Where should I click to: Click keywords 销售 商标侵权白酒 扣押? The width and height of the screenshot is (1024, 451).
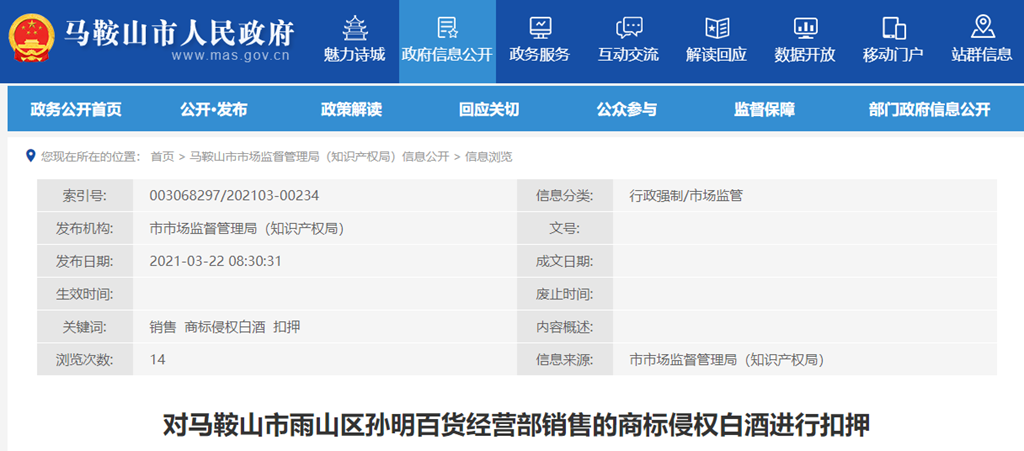(225, 327)
